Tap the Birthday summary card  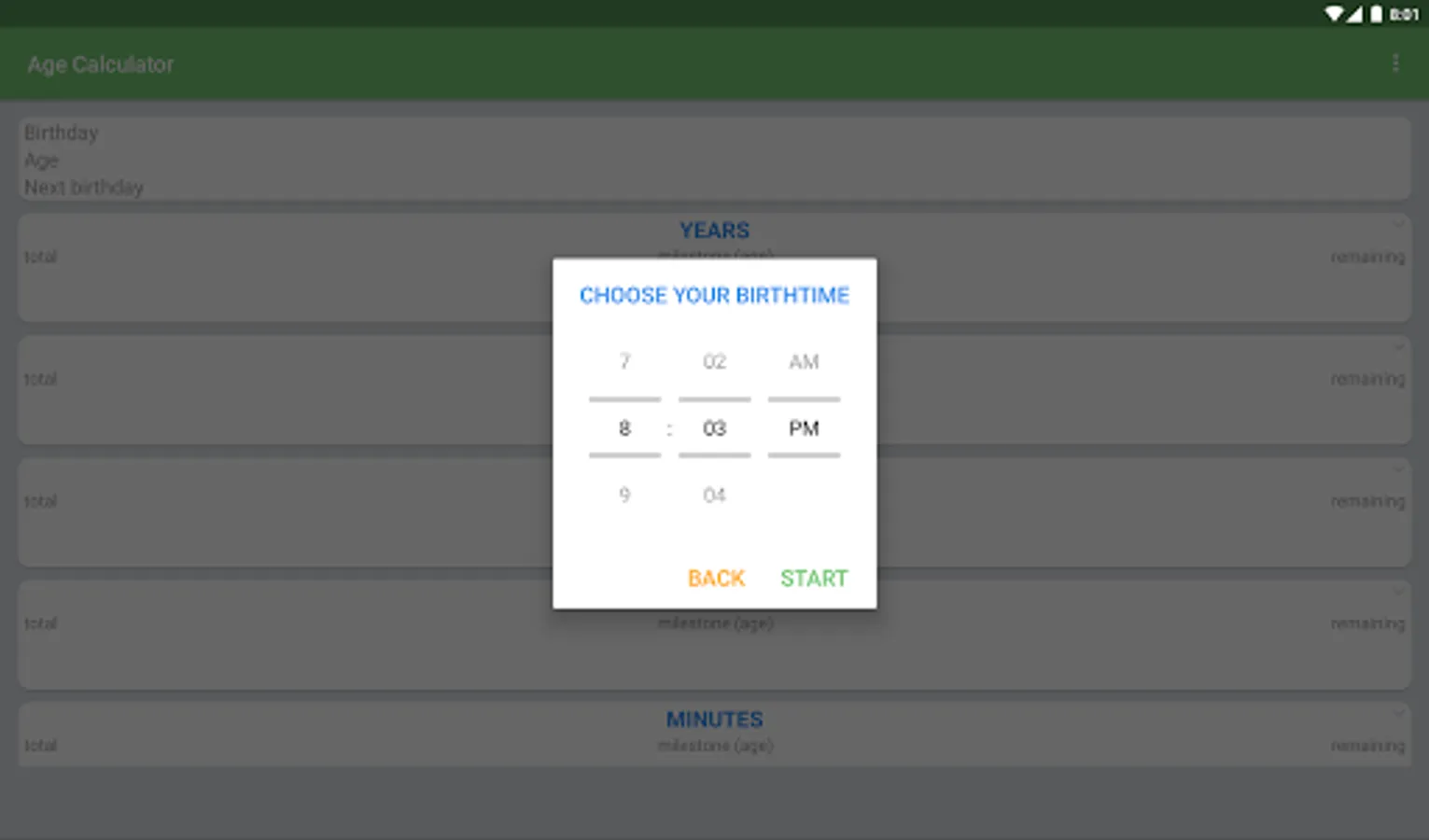click(714, 159)
